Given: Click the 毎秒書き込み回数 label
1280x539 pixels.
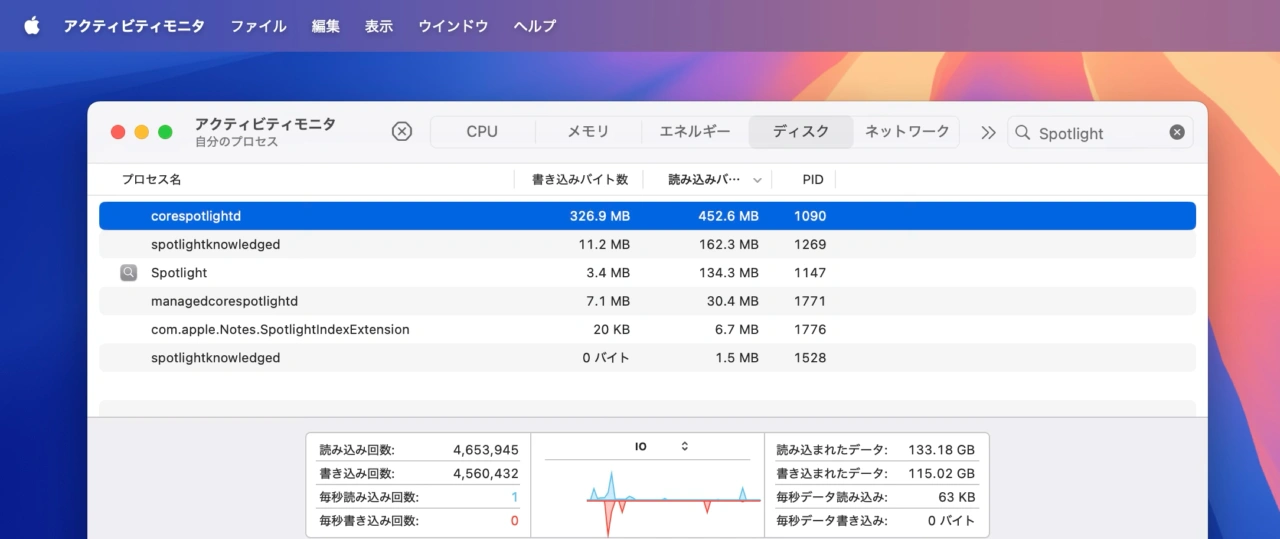Looking at the screenshot, I should (x=369, y=520).
